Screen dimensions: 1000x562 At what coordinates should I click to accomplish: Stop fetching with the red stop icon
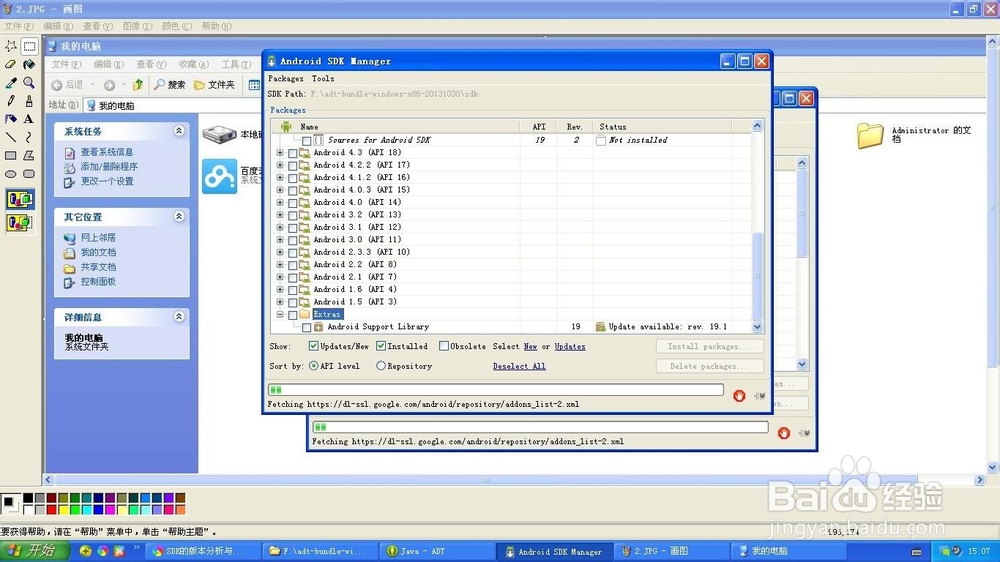pyautogui.click(x=739, y=396)
